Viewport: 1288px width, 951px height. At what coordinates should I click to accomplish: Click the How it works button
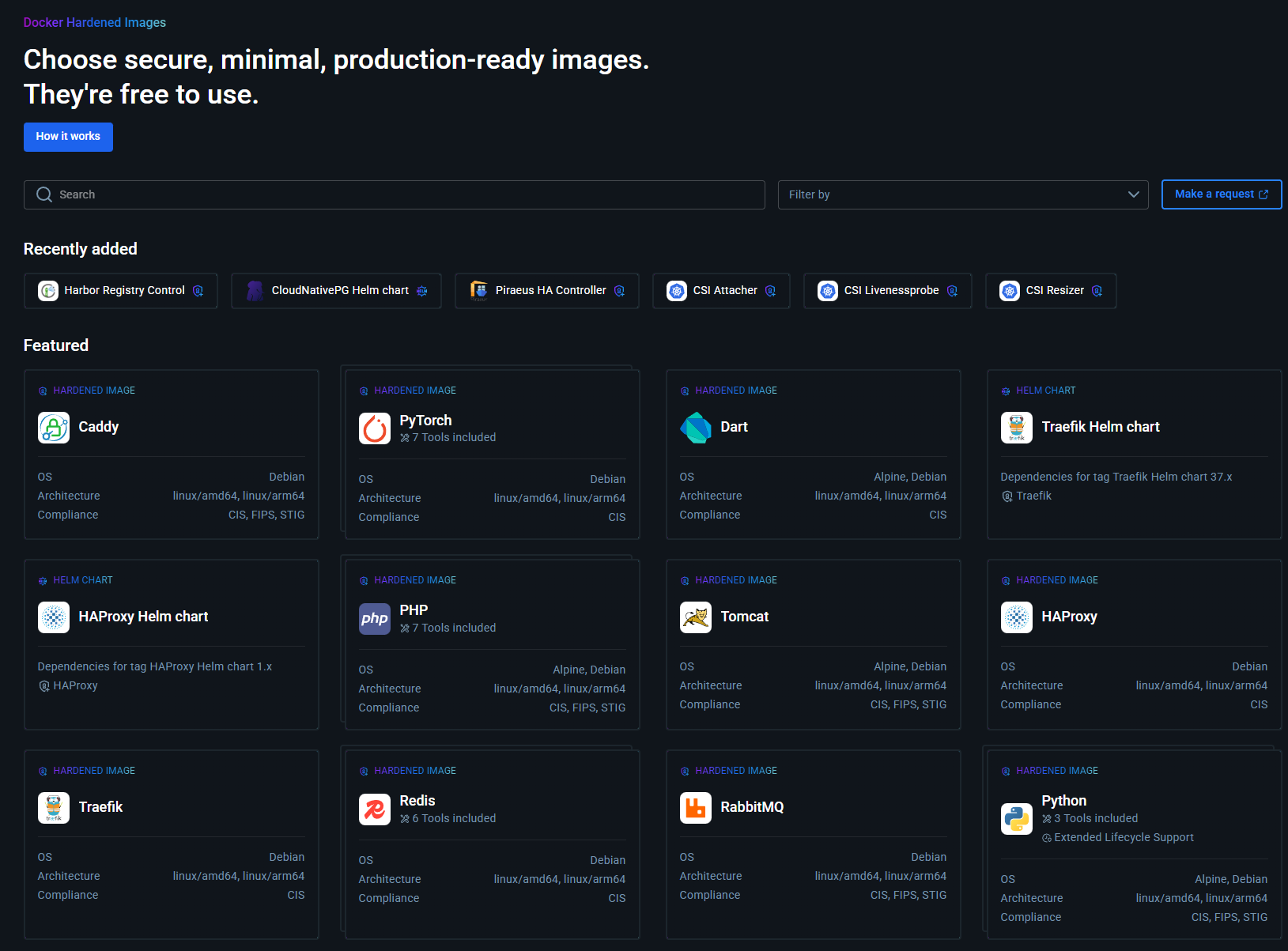point(68,137)
